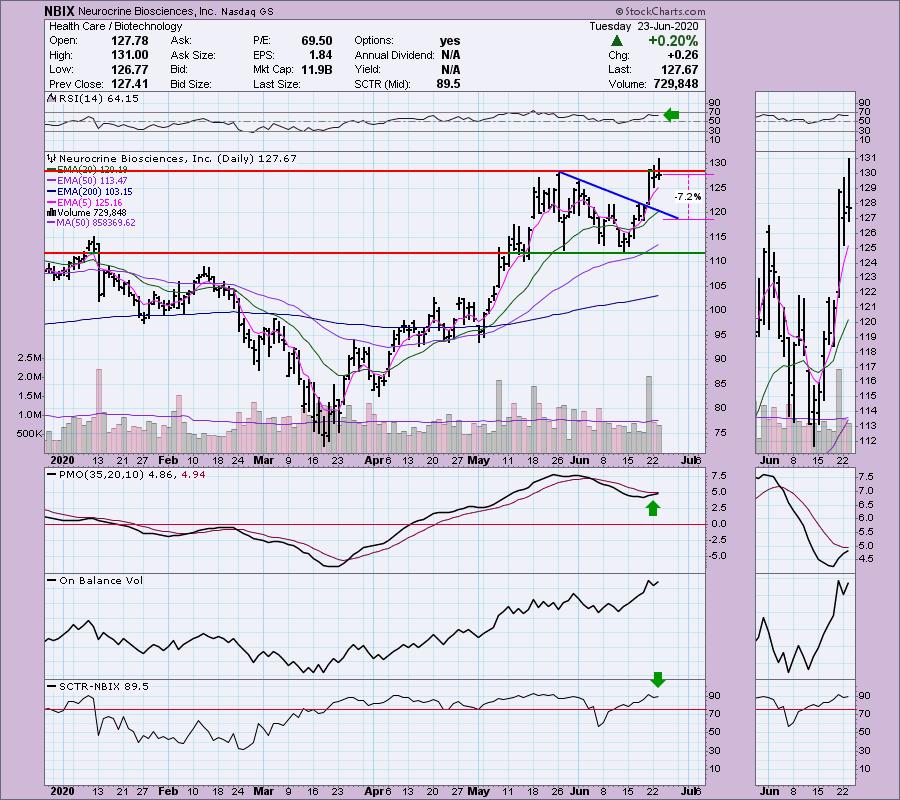Click the Tuesday 23-Jun-2020 date

tap(643, 26)
